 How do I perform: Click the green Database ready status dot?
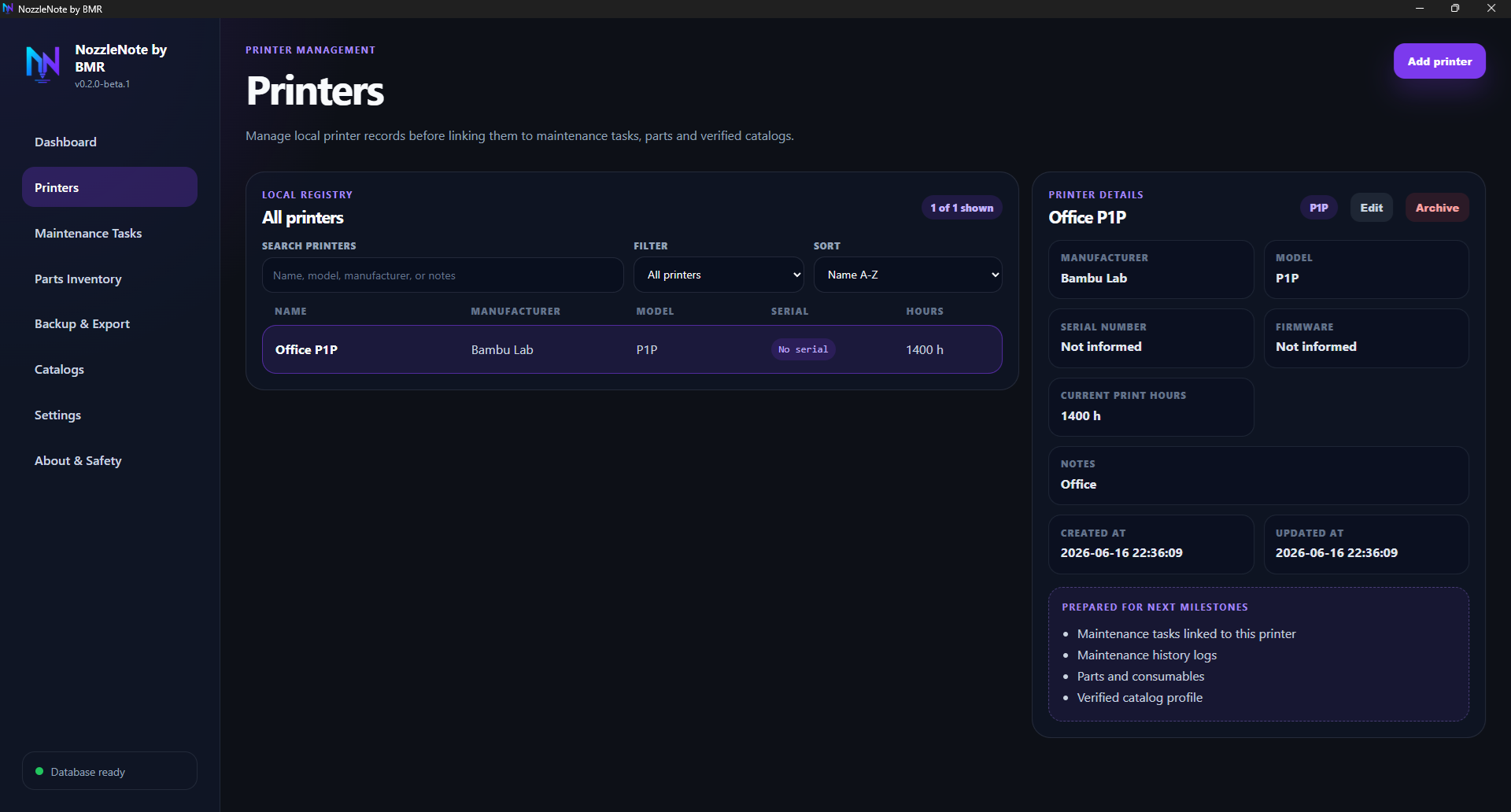pos(39,771)
